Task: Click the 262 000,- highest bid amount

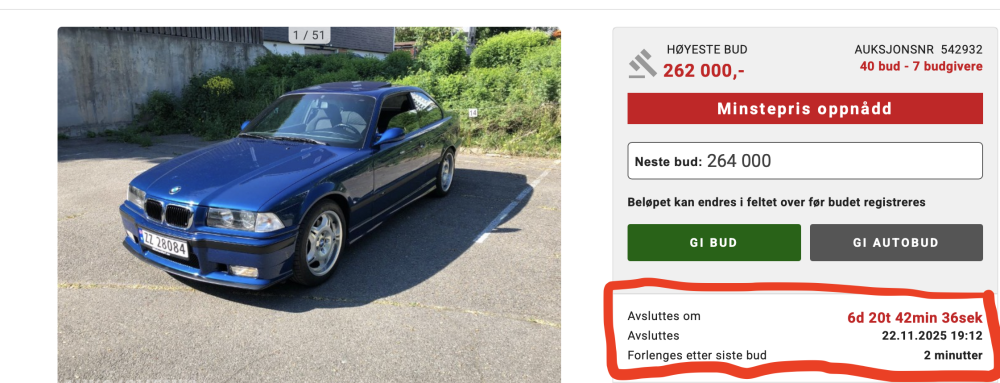Action: [703, 71]
